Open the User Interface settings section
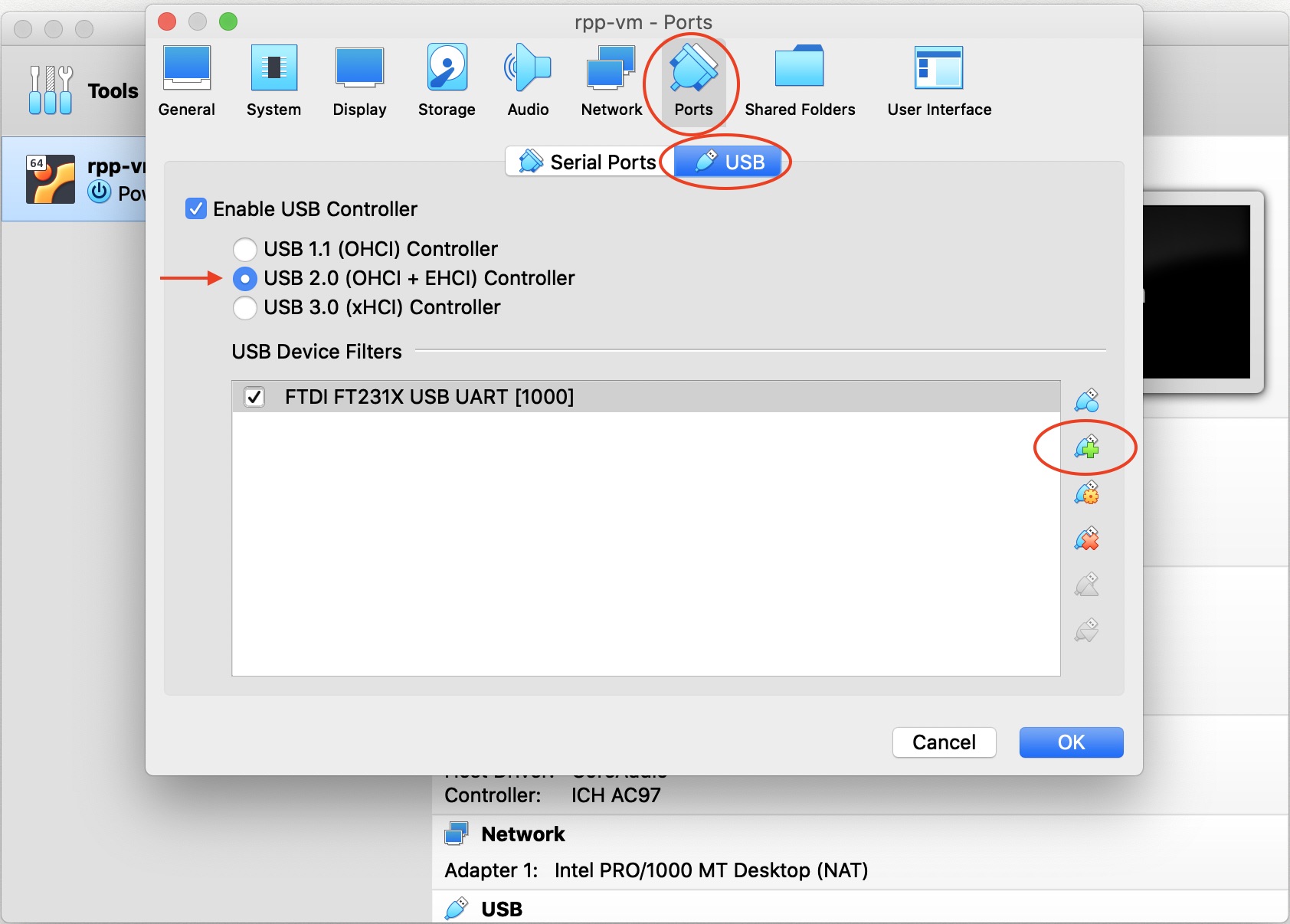The image size is (1290, 924). [939, 81]
